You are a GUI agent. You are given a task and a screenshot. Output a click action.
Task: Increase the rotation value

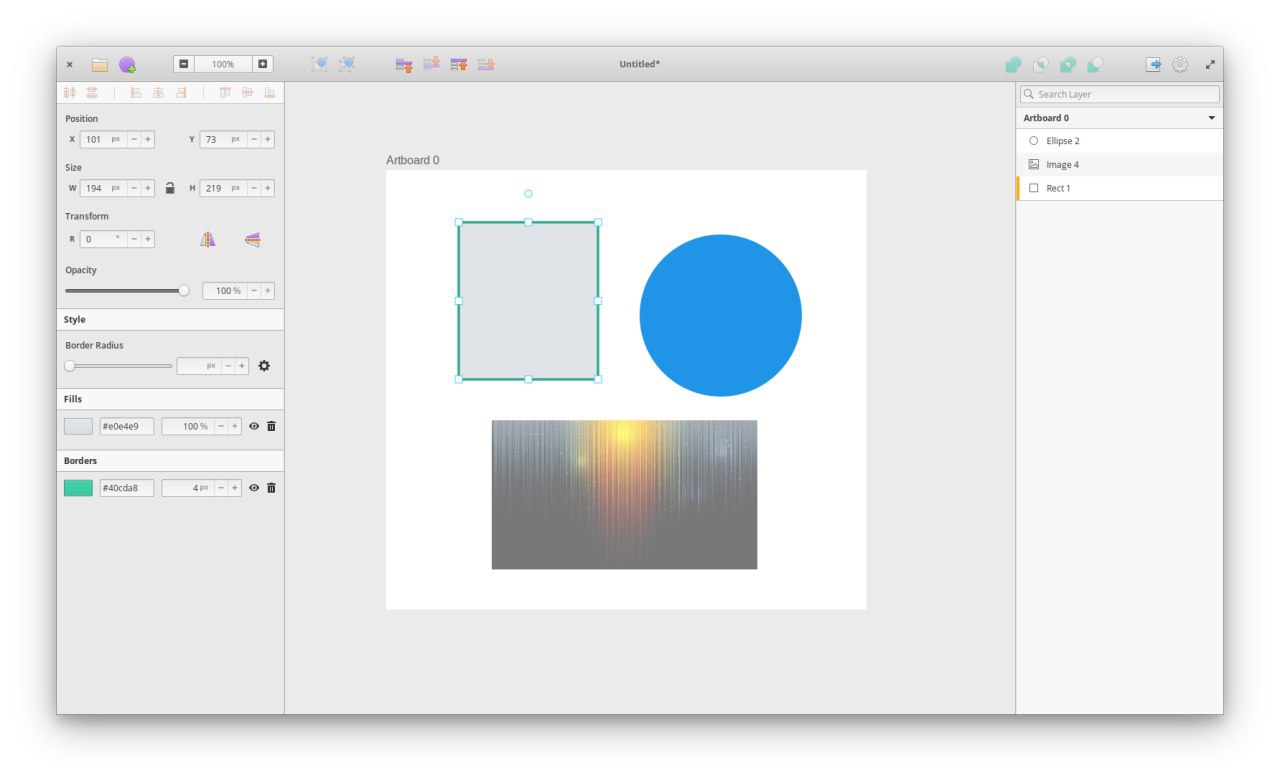pos(148,239)
